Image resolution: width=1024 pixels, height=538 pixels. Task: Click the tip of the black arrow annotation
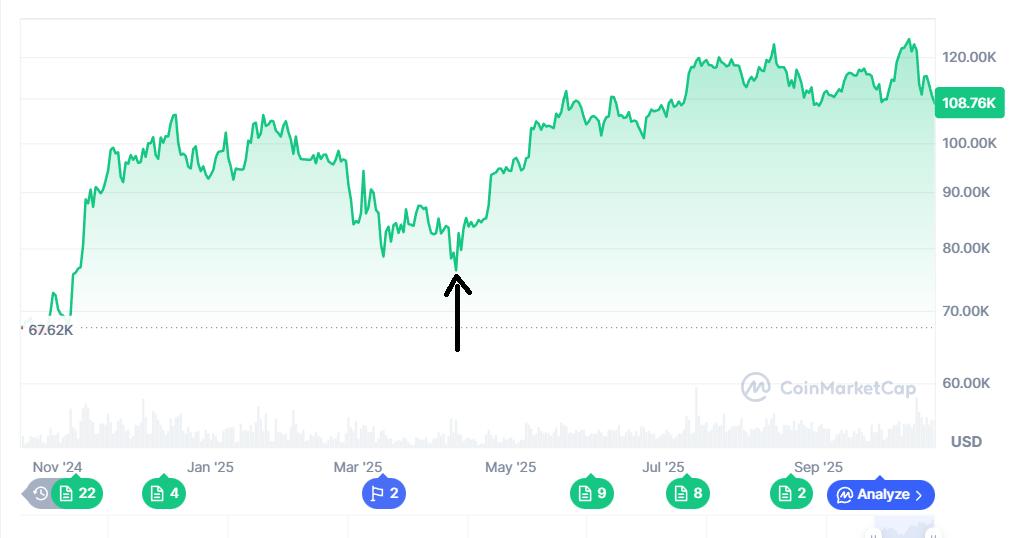click(x=457, y=277)
